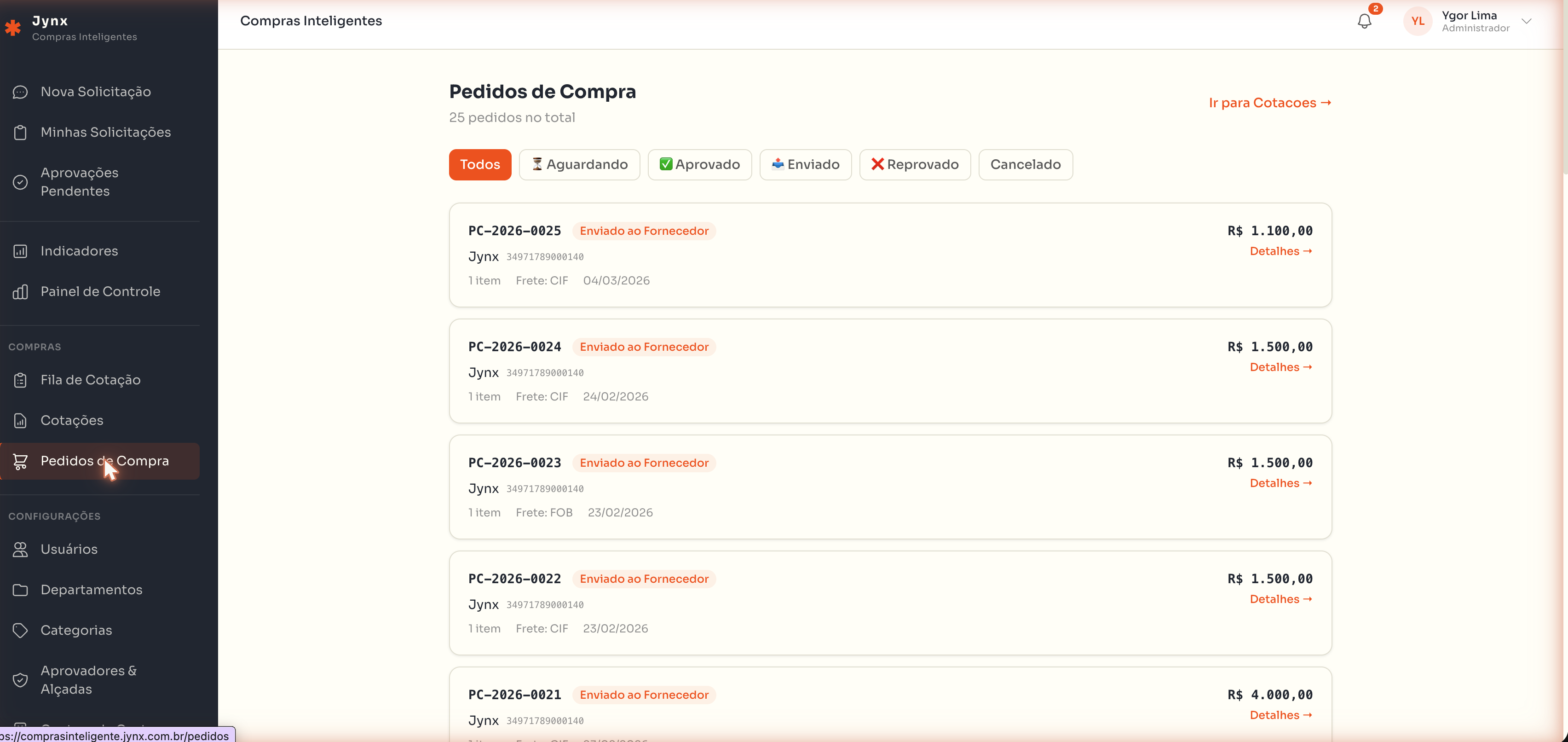The image size is (1568, 742).
Task: Click the Aprovações Pendentes checkmark circle icon
Action: click(x=20, y=182)
